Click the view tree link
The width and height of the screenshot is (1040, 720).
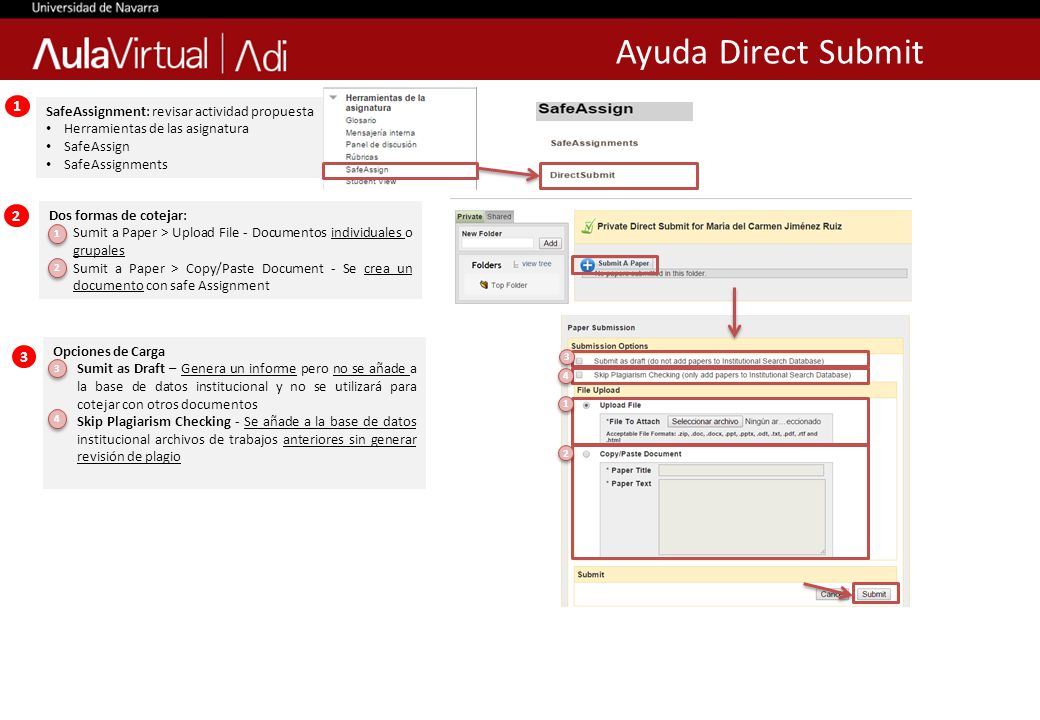pyautogui.click(x=537, y=264)
